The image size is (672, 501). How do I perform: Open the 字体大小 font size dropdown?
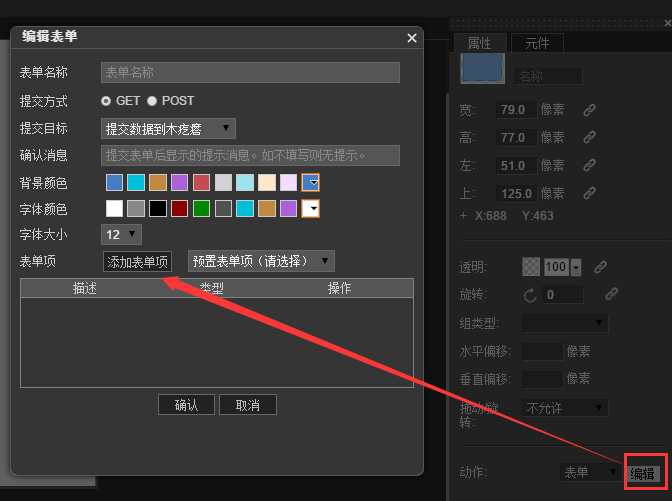121,234
